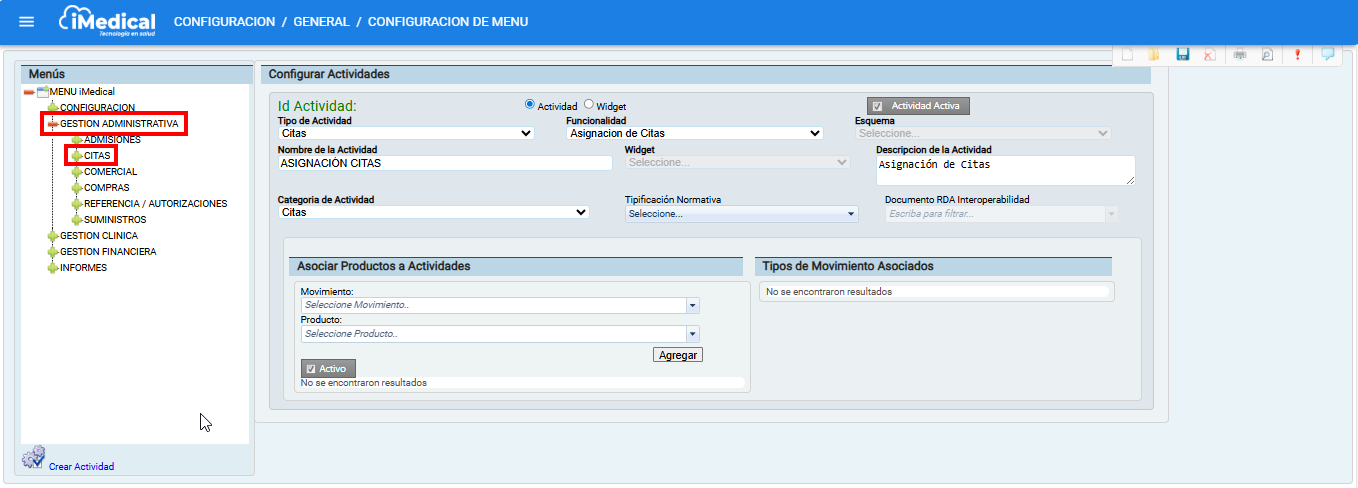1358x488 pixels.
Task: Open the hamburger menu in the header
Action: pos(27,22)
